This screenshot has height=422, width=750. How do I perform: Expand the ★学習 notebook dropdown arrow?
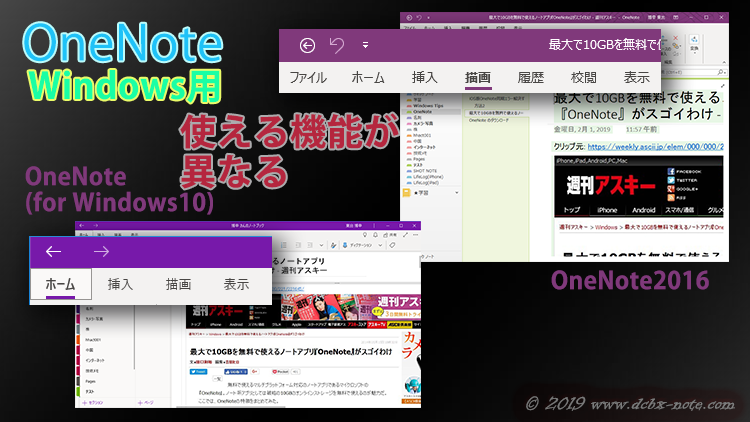coord(457,193)
